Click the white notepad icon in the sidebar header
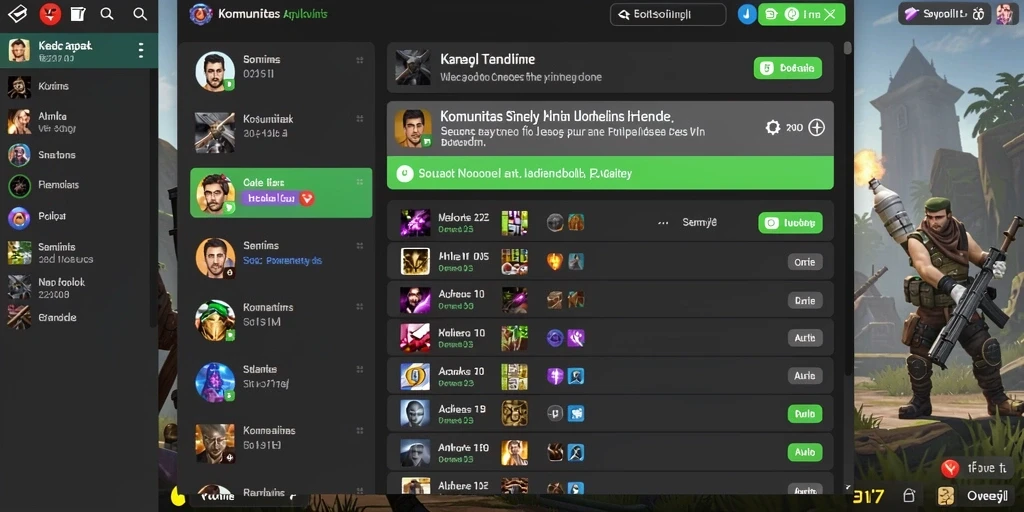1024x512 pixels. tap(78, 14)
